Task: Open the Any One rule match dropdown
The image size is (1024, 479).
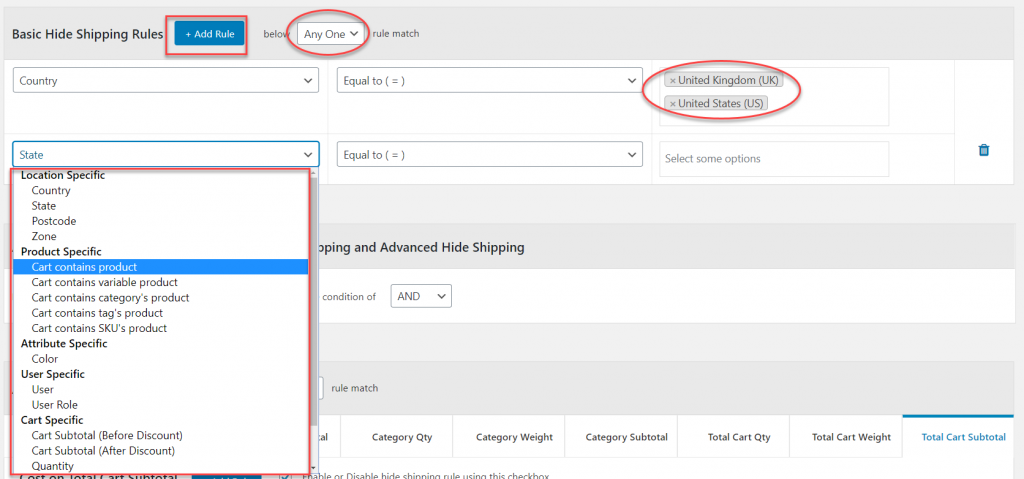Action: coord(330,34)
